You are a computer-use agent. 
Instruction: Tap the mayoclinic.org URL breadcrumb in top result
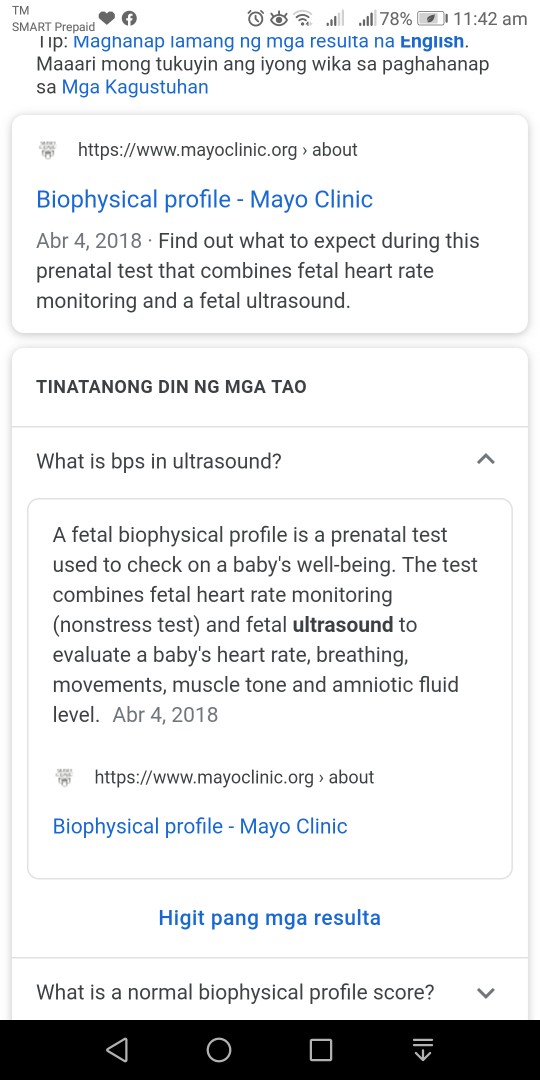click(218, 149)
